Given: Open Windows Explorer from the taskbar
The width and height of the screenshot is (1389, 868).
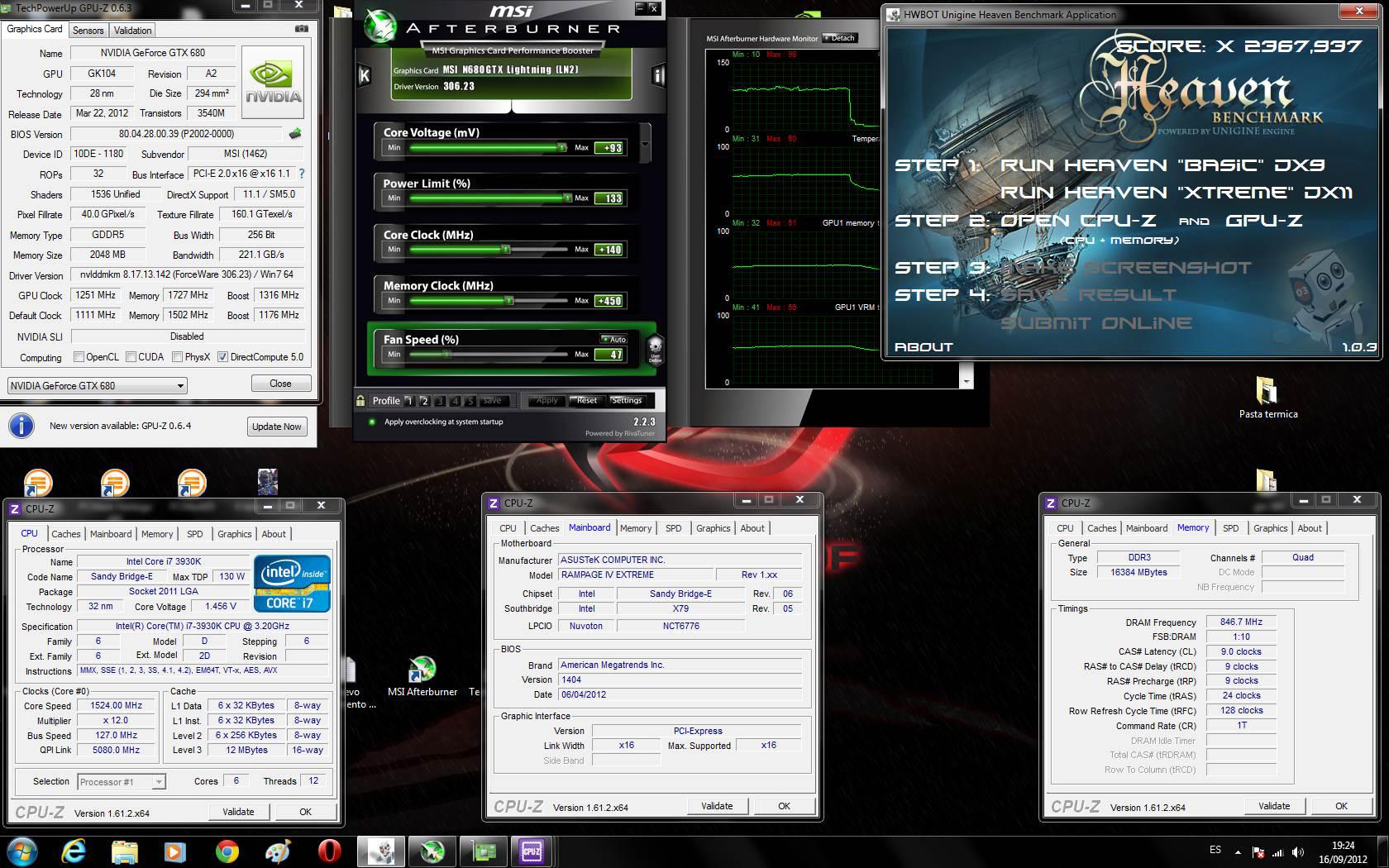Looking at the screenshot, I should click(124, 851).
